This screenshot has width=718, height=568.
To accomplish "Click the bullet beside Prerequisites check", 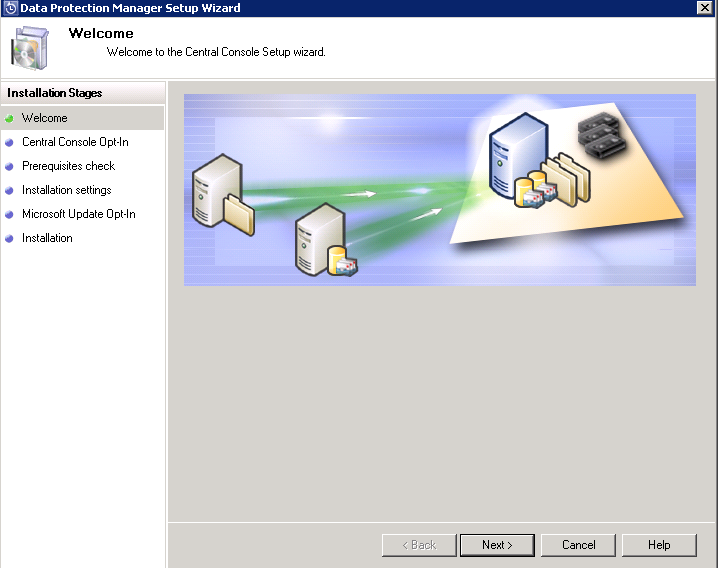I will [x=9, y=167].
